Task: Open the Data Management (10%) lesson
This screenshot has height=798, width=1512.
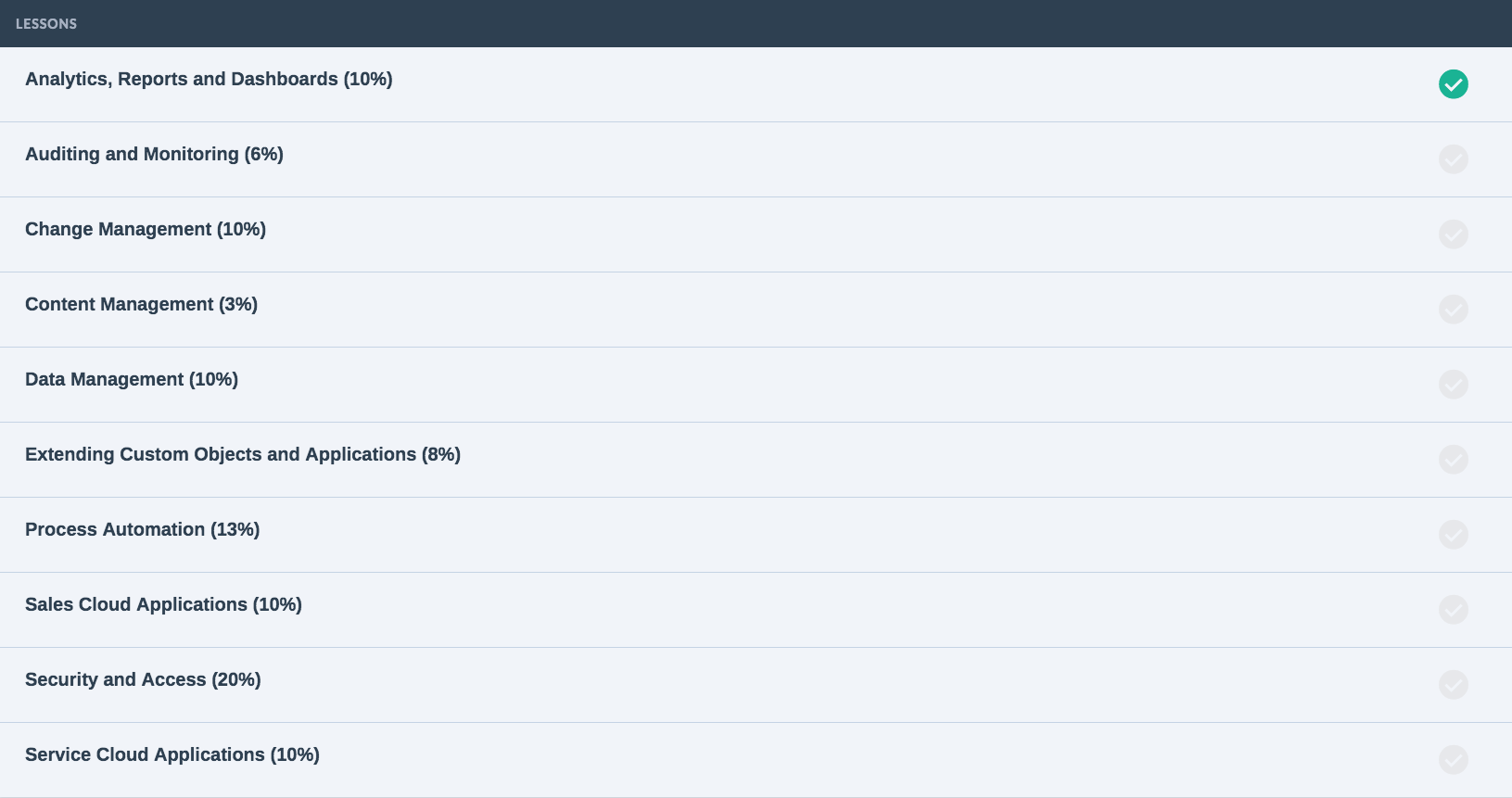Action: click(132, 380)
